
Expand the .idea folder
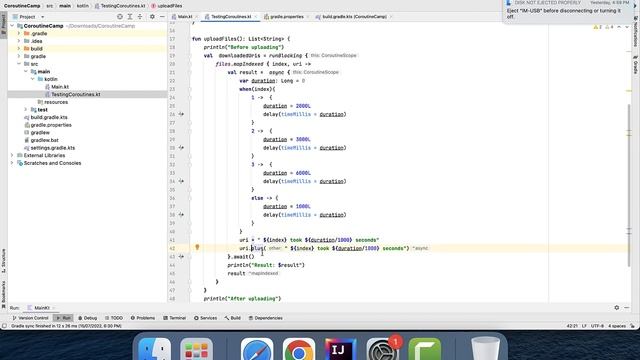point(19,41)
